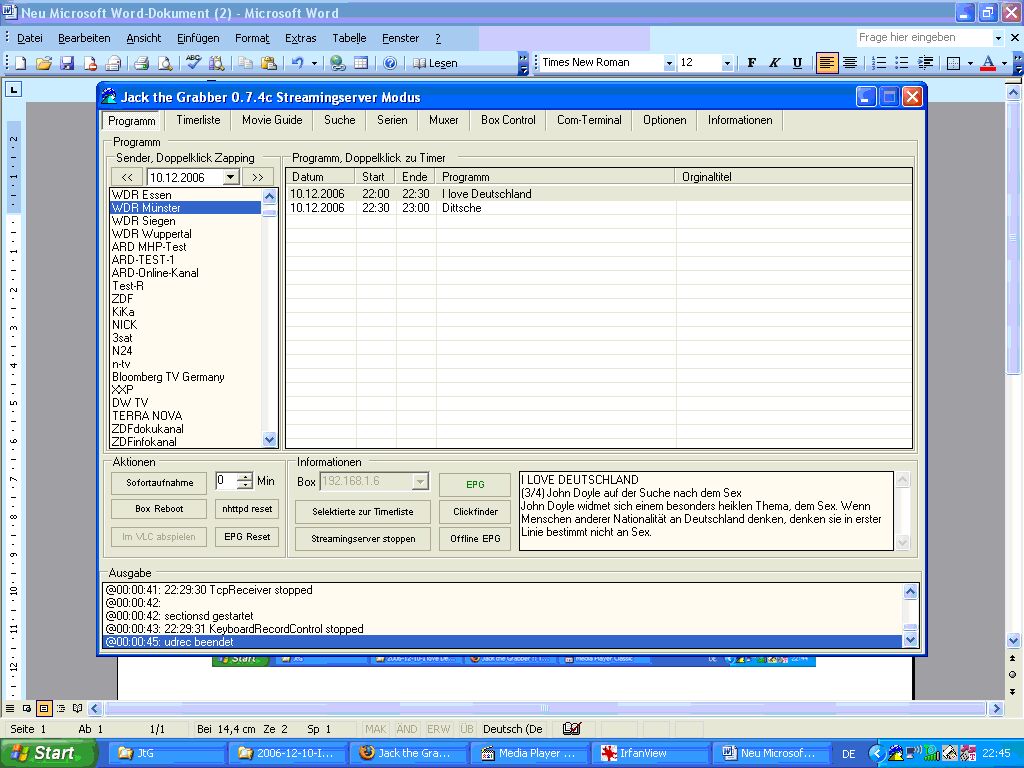This screenshot has width=1024, height=768.
Task: Toggle italic formatting in Word
Action: 774,63
